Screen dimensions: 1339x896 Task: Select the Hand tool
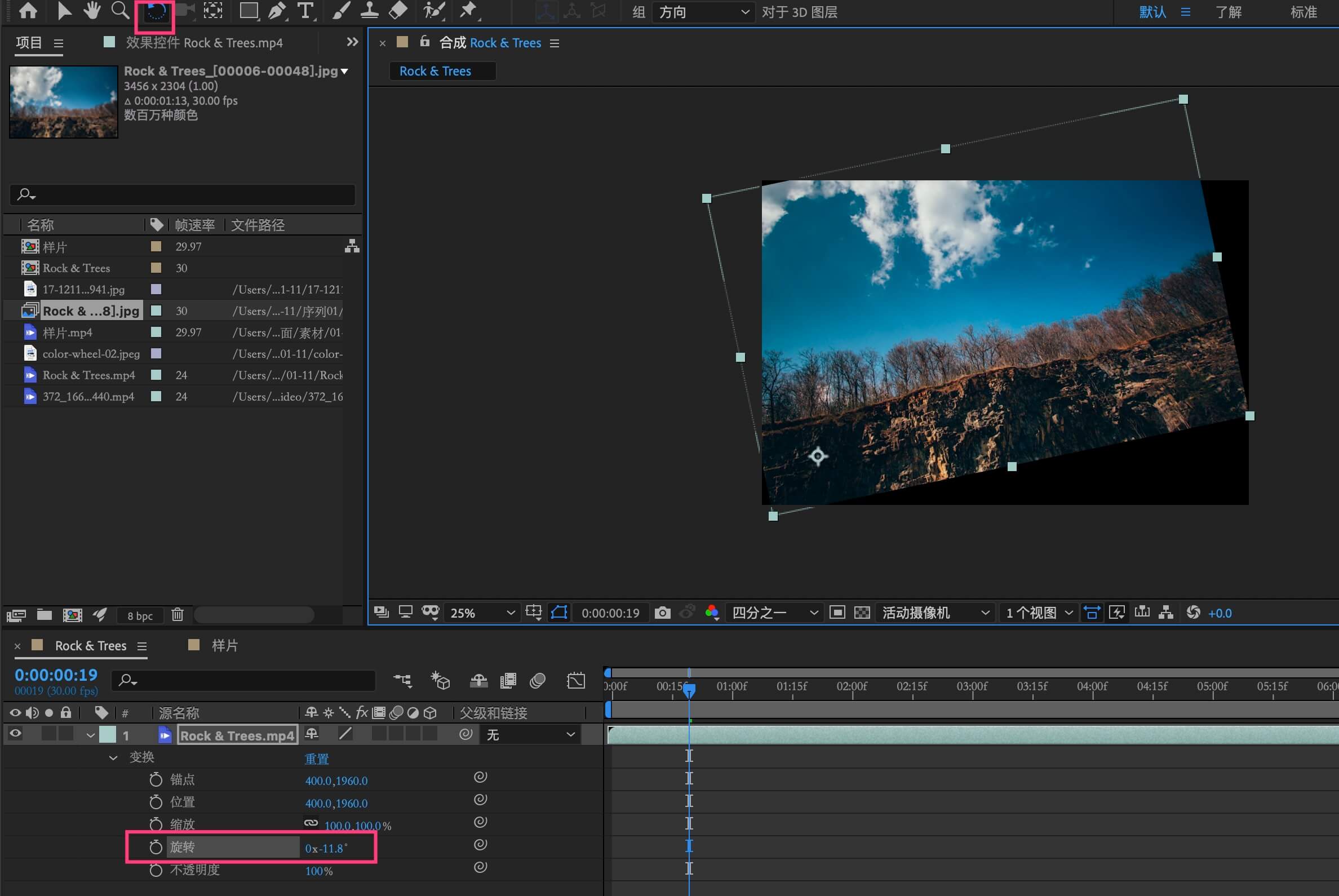(x=91, y=10)
